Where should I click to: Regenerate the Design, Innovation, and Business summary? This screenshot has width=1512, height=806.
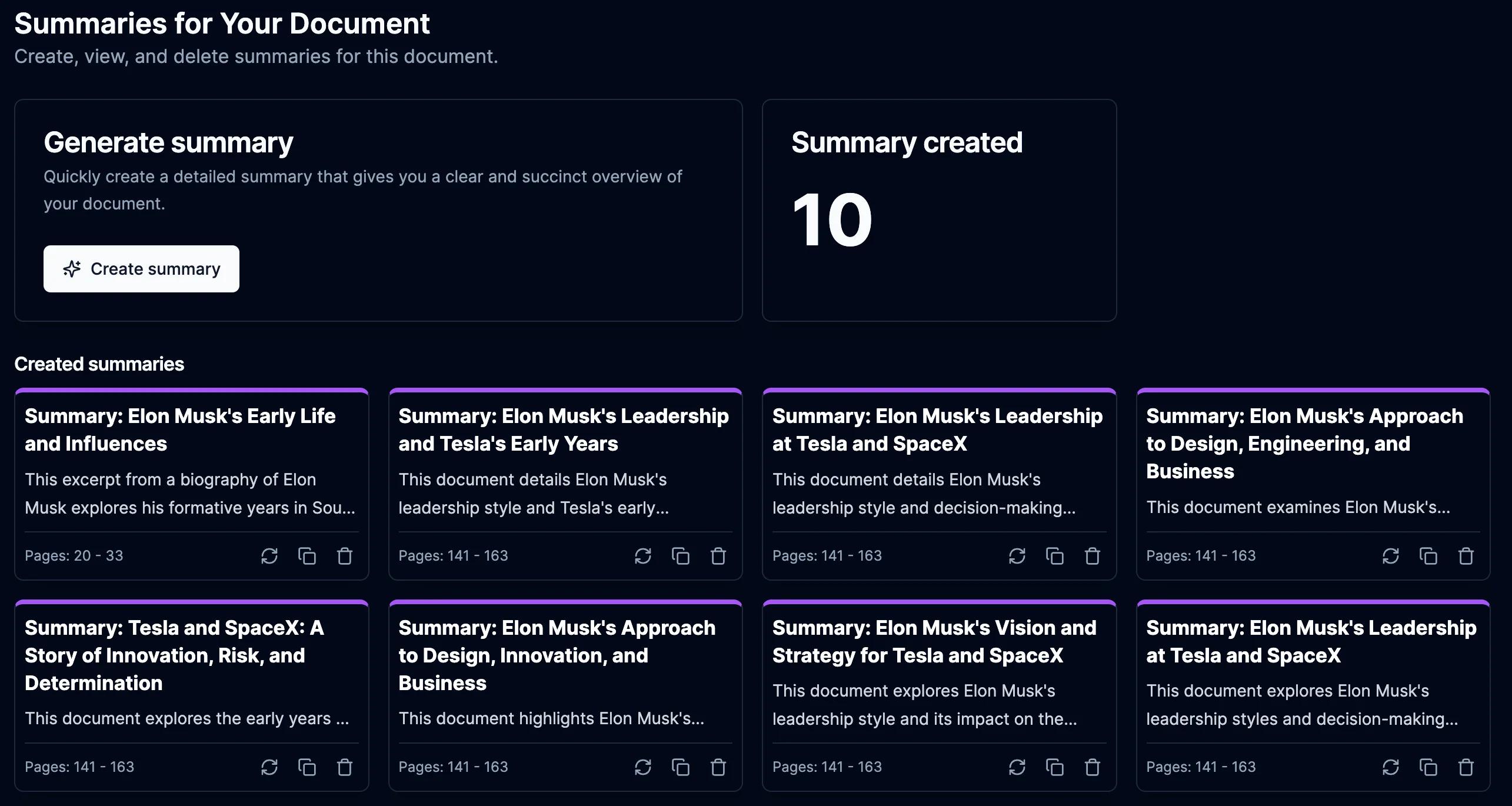pyautogui.click(x=643, y=767)
